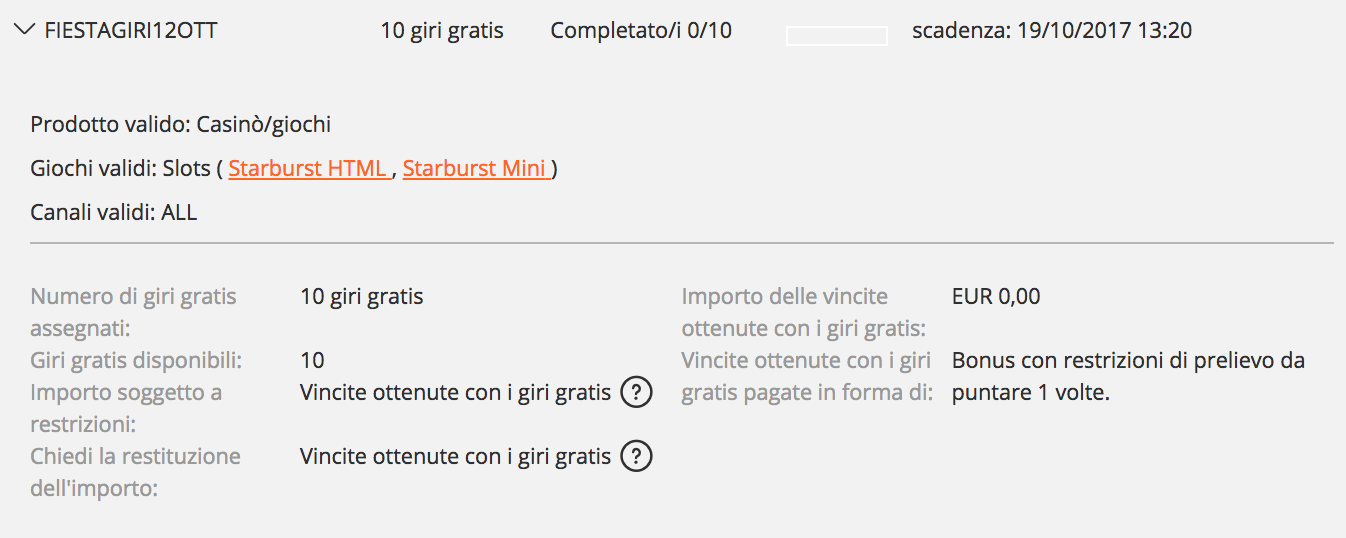
Task: Collapse the FIESTAGIRI12OTT bonus section chevron
Action: click(24, 31)
